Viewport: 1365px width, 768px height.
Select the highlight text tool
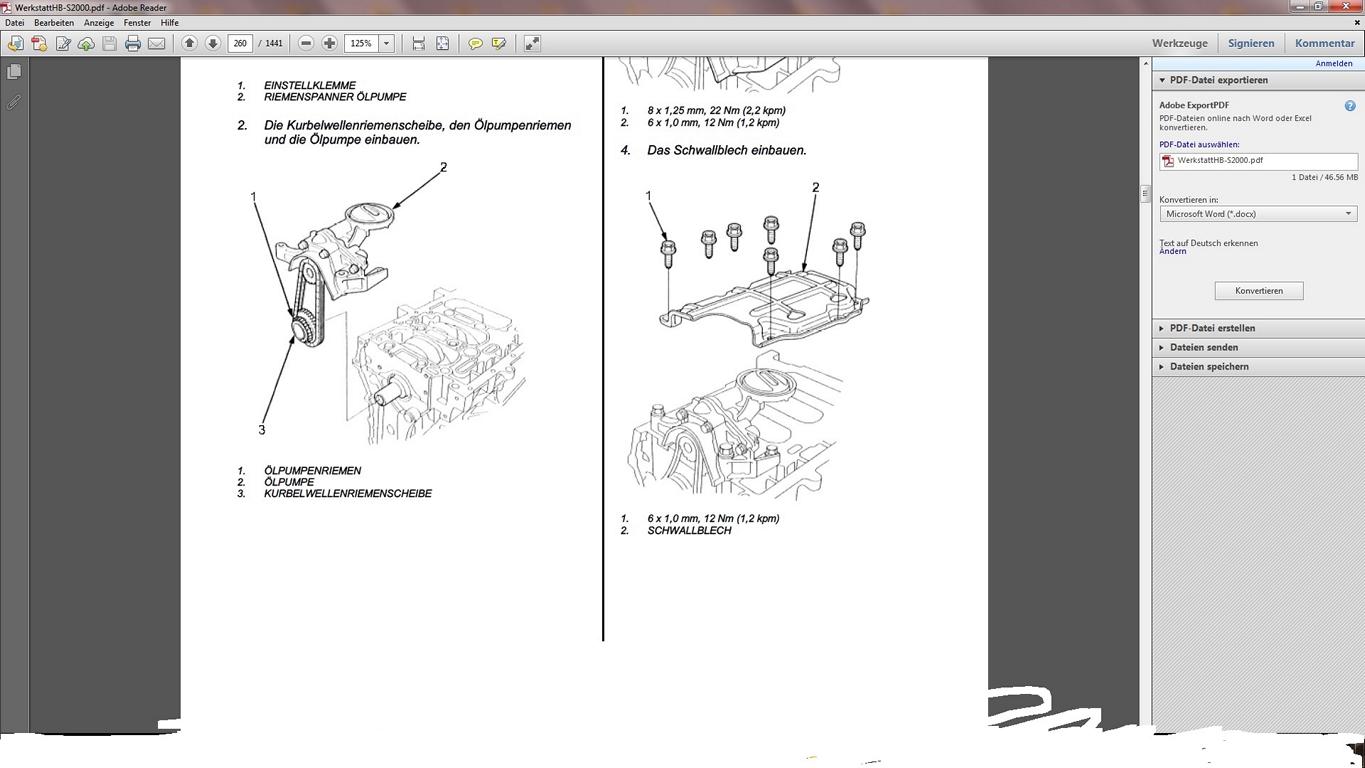pyautogui.click(x=499, y=43)
